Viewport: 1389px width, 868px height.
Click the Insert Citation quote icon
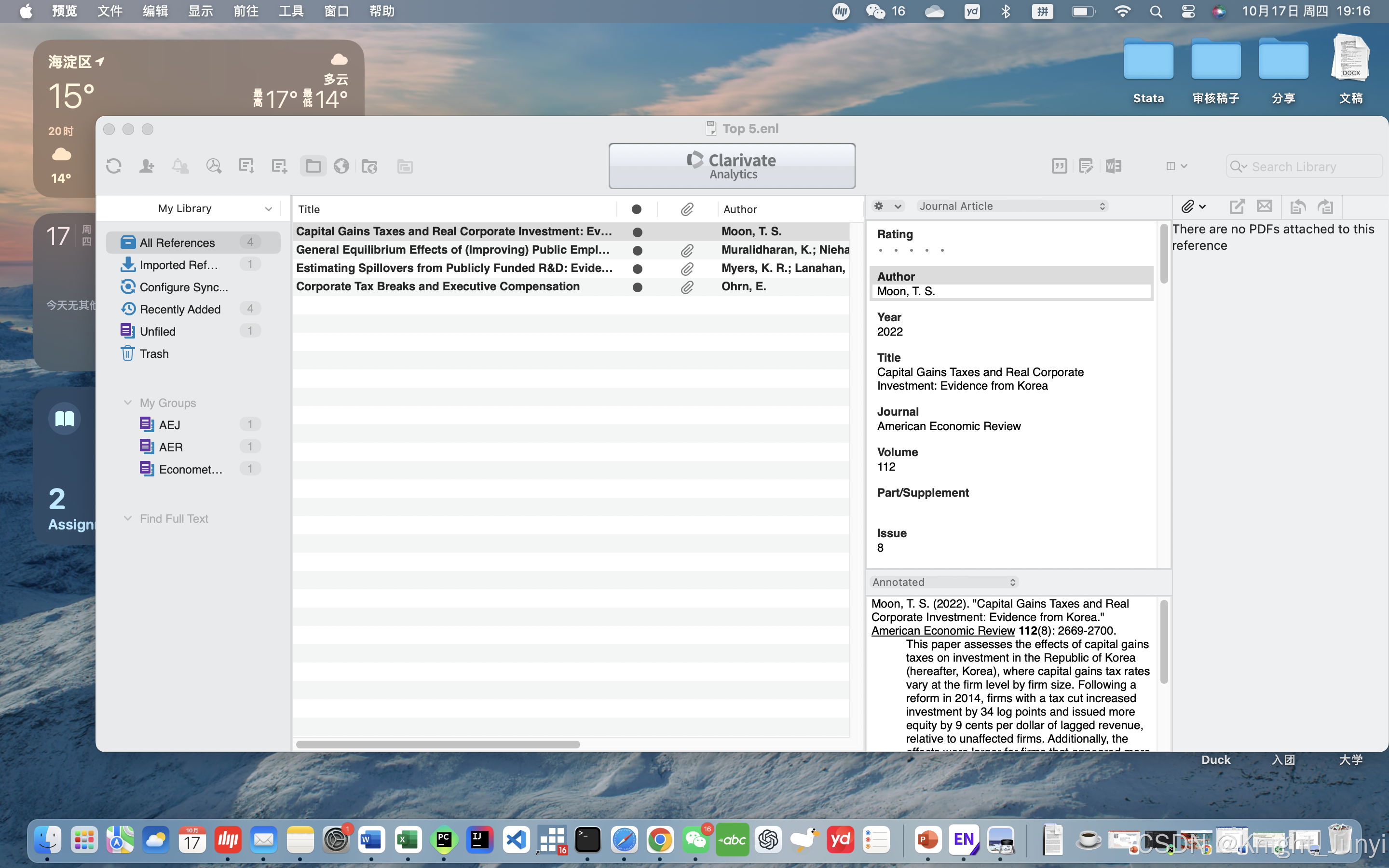point(1059,166)
